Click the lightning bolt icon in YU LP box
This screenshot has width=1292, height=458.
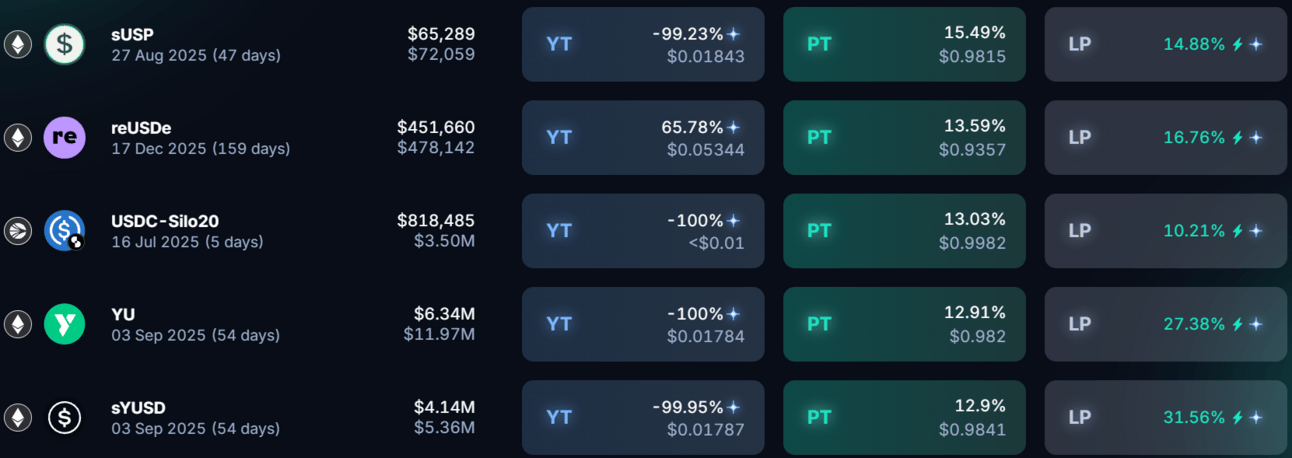point(1237,324)
